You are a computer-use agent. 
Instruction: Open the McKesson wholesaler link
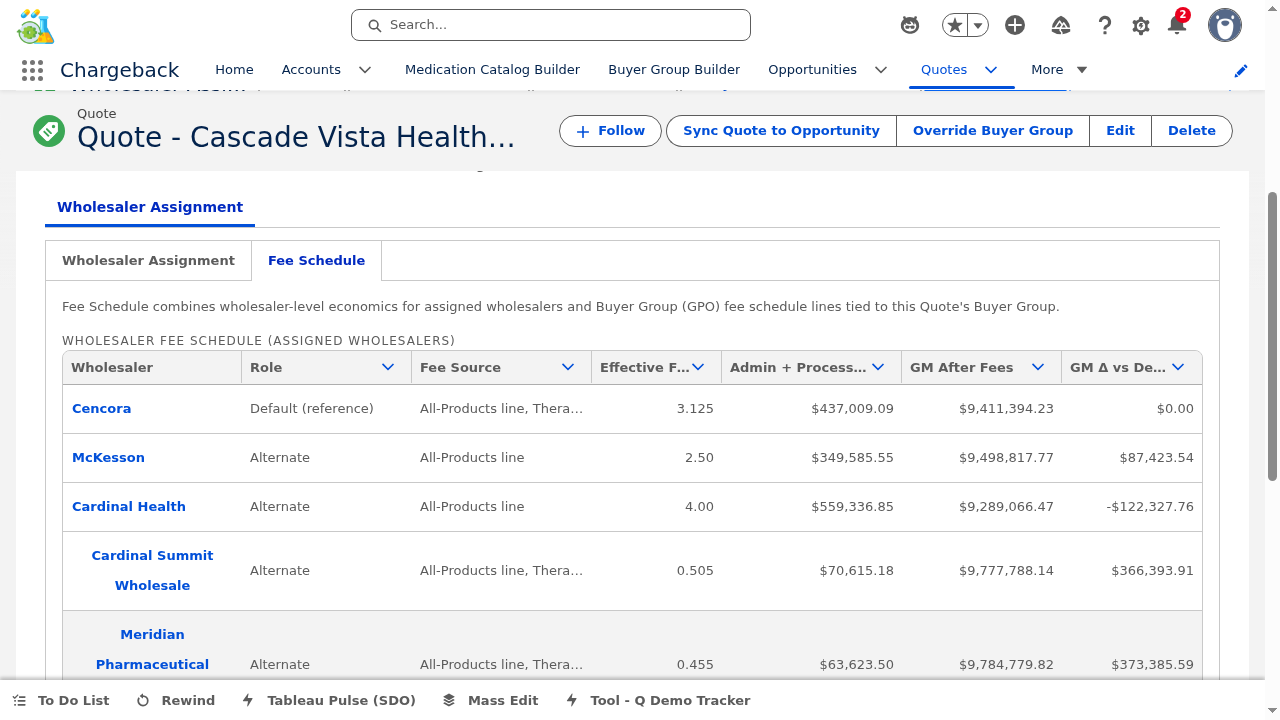[x=108, y=457]
